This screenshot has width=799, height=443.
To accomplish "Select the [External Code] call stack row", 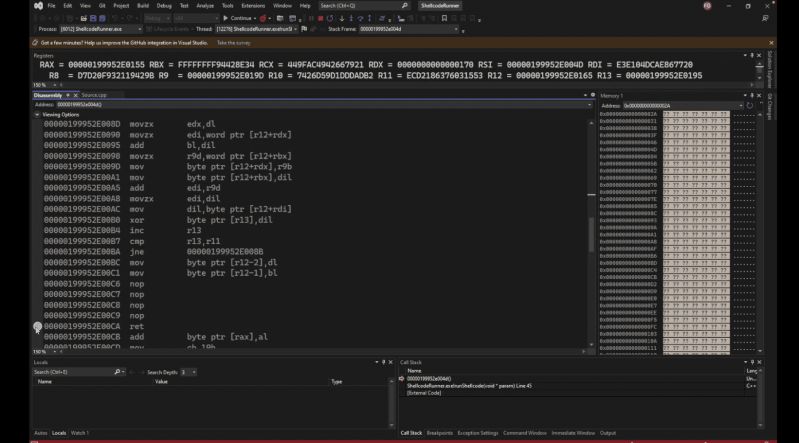I will coord(575,393).
